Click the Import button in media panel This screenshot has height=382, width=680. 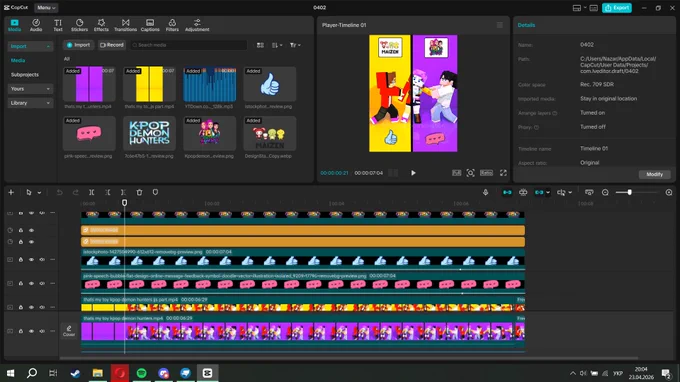[x=78, y=45]
